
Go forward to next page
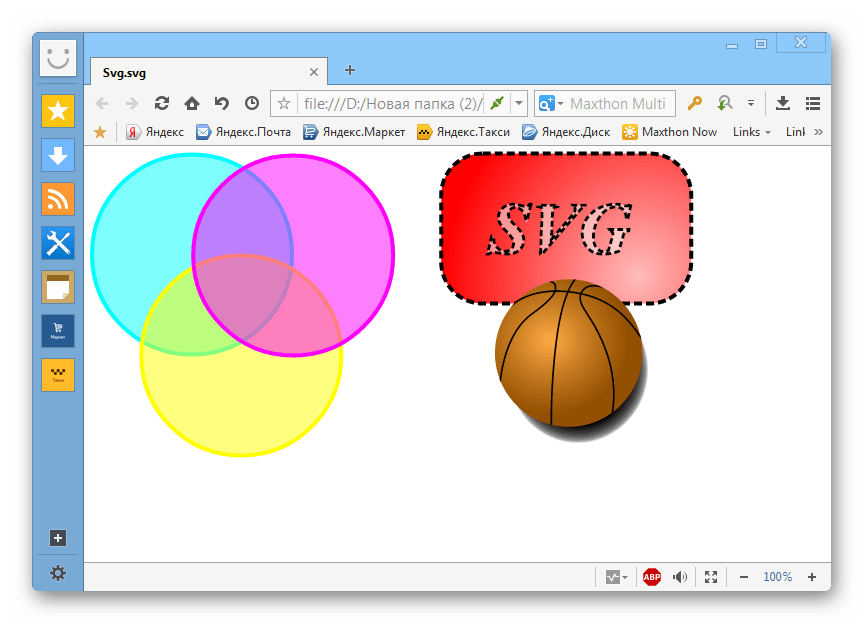tap(132, 103)
